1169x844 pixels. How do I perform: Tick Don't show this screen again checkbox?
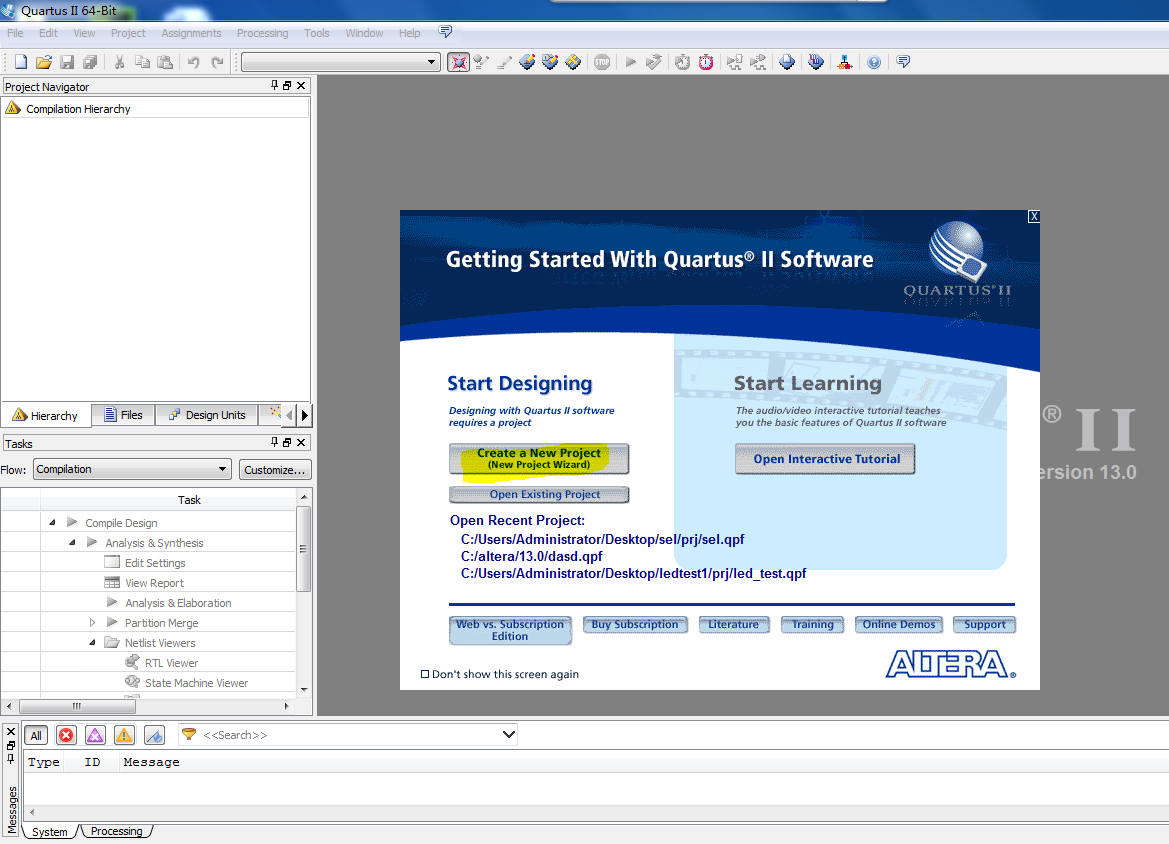[425, 674]
